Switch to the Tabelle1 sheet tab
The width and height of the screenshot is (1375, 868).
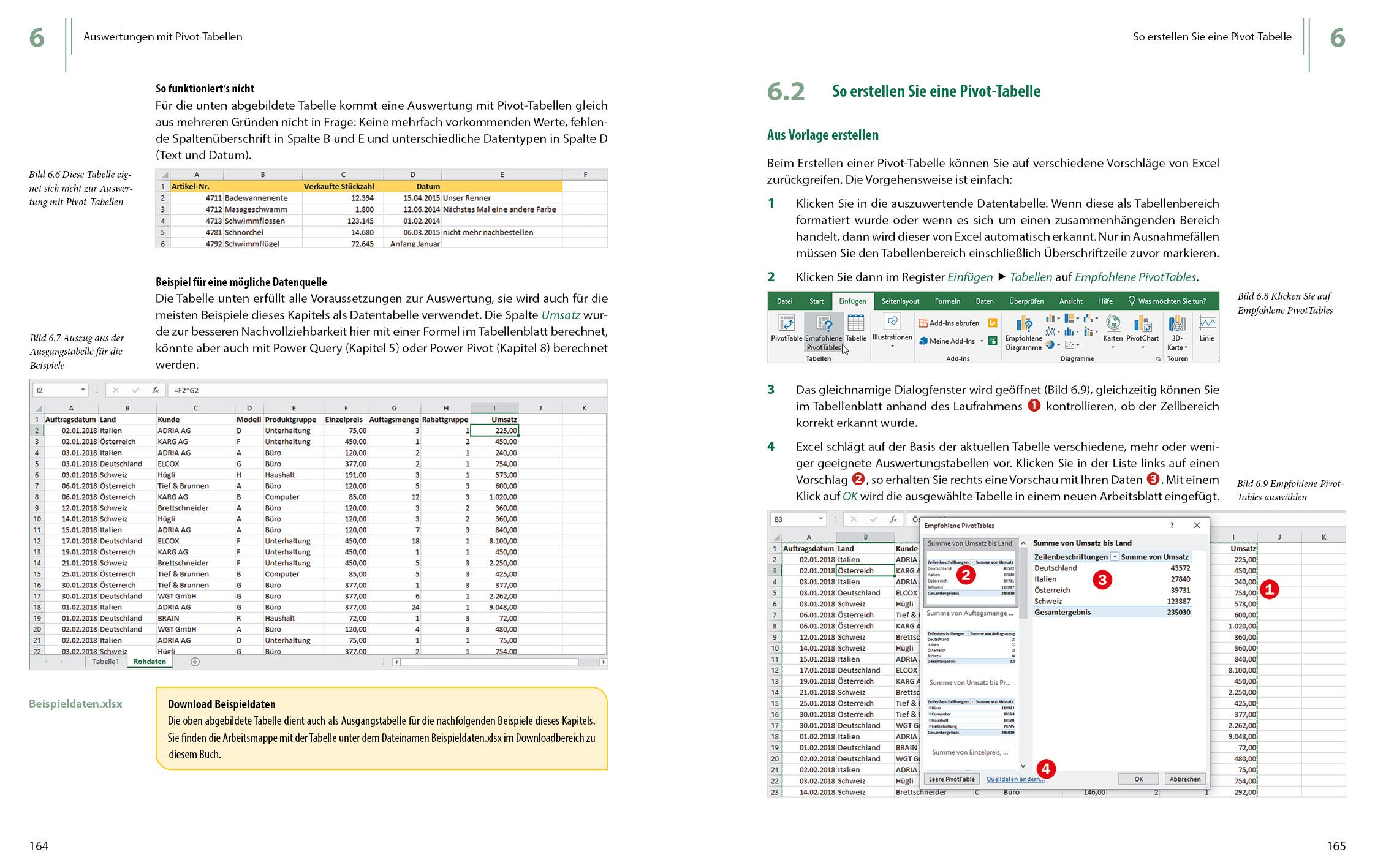pos(105,662)
